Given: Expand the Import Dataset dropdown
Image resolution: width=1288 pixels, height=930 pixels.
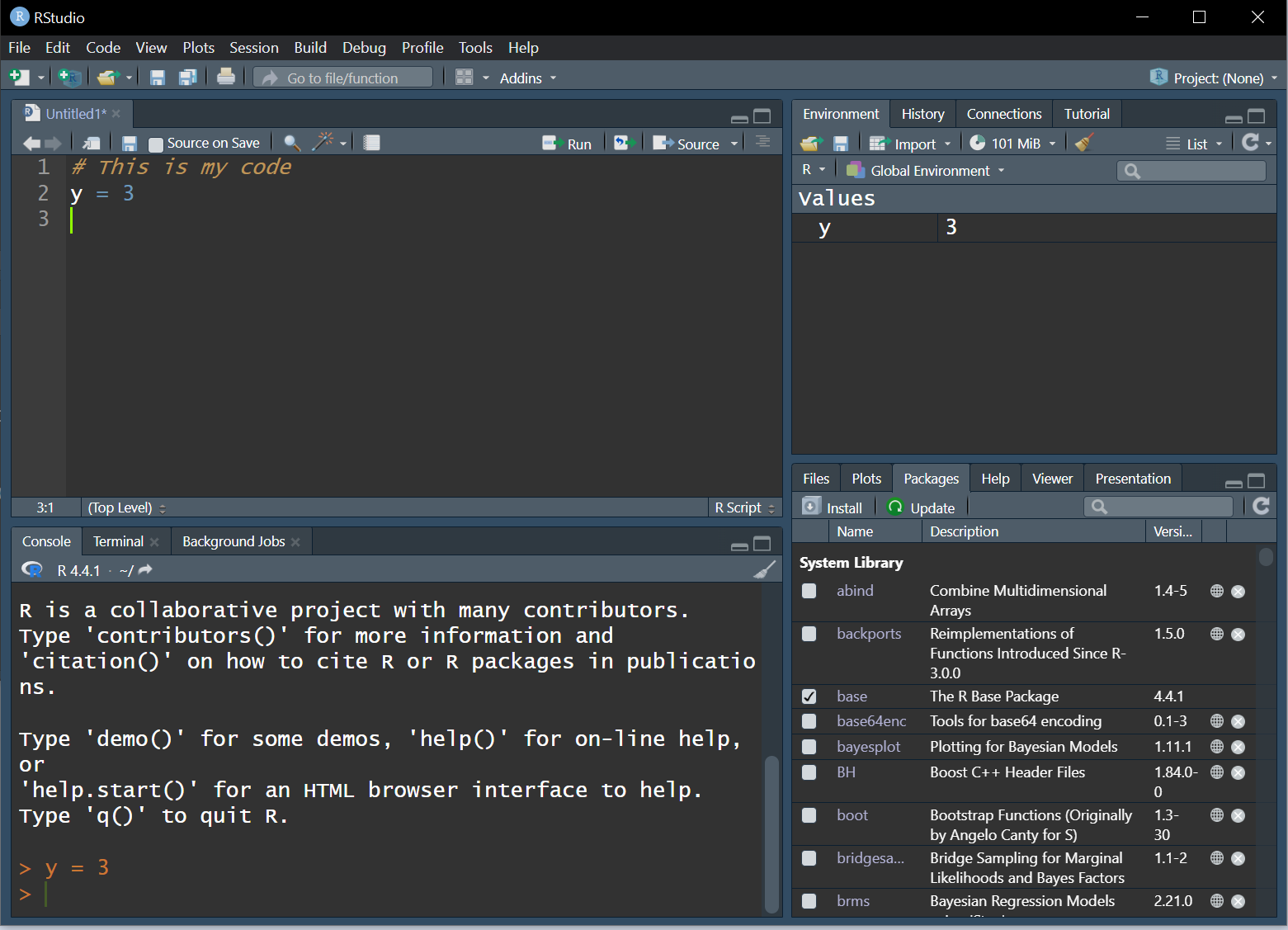Looking at the screenshot, I should [x=914, y=144].
